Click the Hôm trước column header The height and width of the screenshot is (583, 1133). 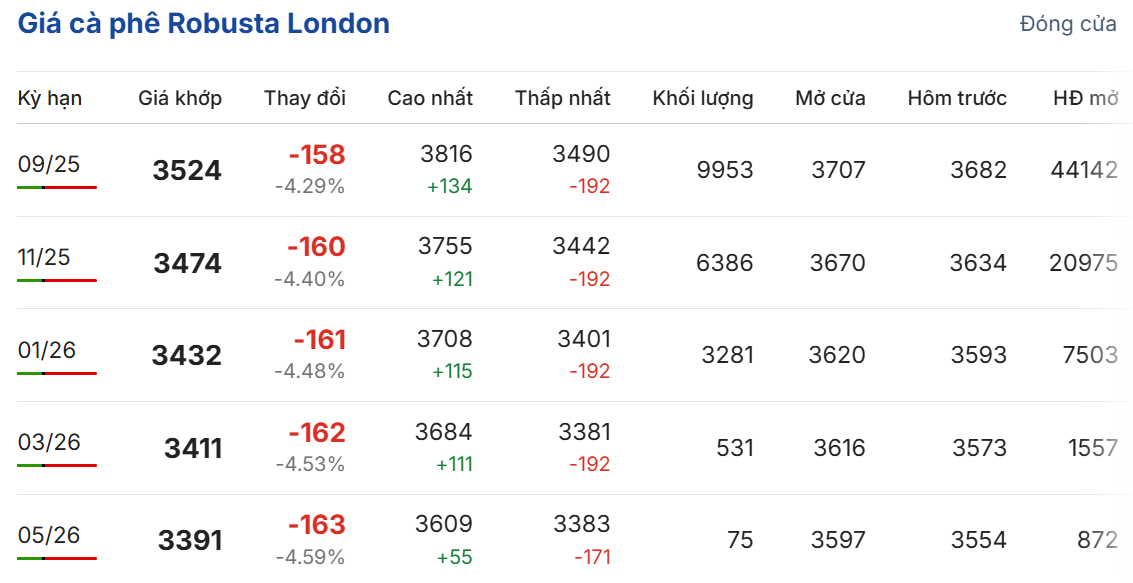(x=957, y=98)
